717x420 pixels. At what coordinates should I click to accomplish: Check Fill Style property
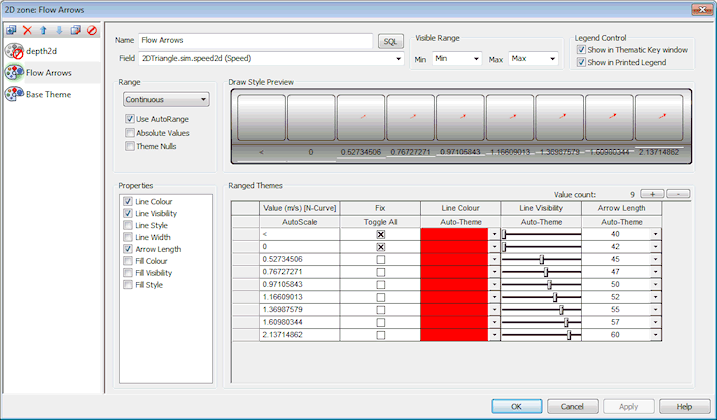[128, 285]
